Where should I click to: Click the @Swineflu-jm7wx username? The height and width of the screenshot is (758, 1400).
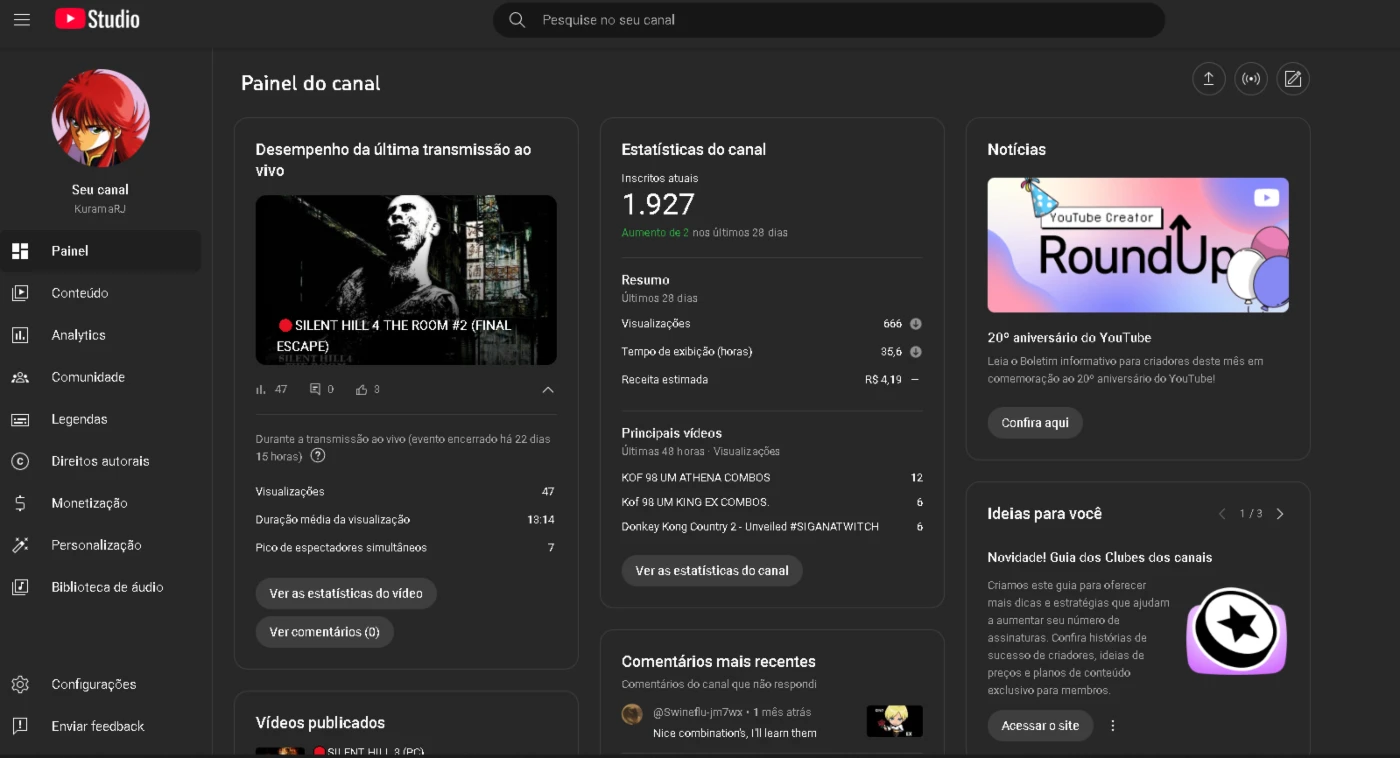click(x=698, y=713)
